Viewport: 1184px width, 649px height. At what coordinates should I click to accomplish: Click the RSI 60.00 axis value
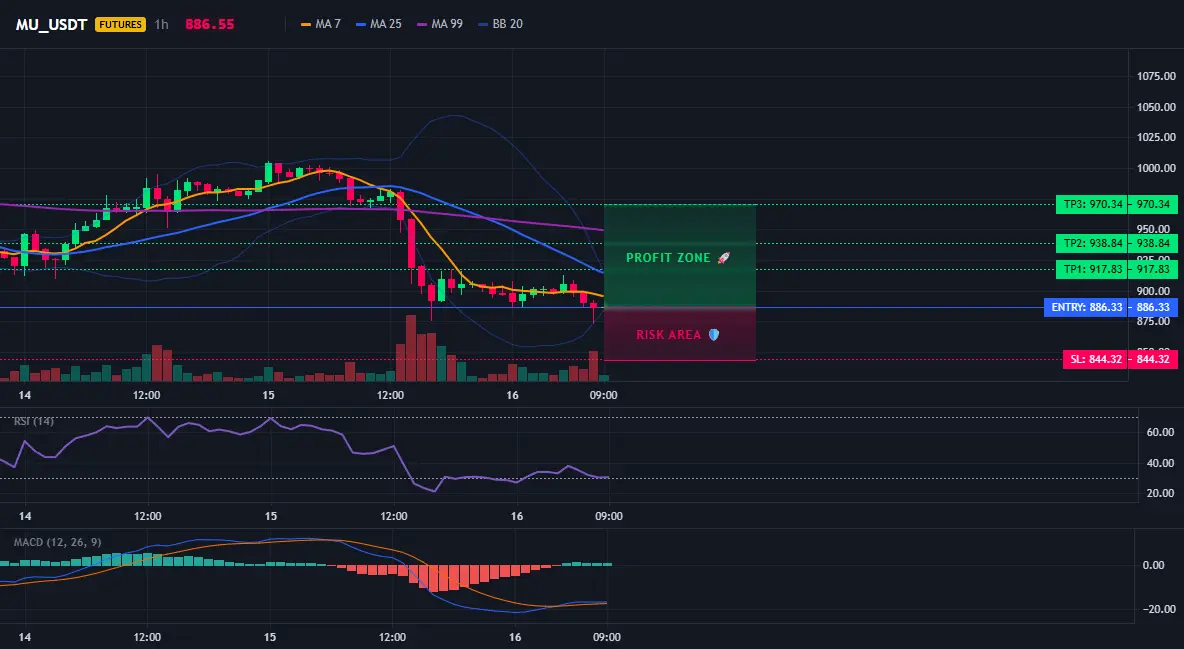click(x=1160, y=432)
